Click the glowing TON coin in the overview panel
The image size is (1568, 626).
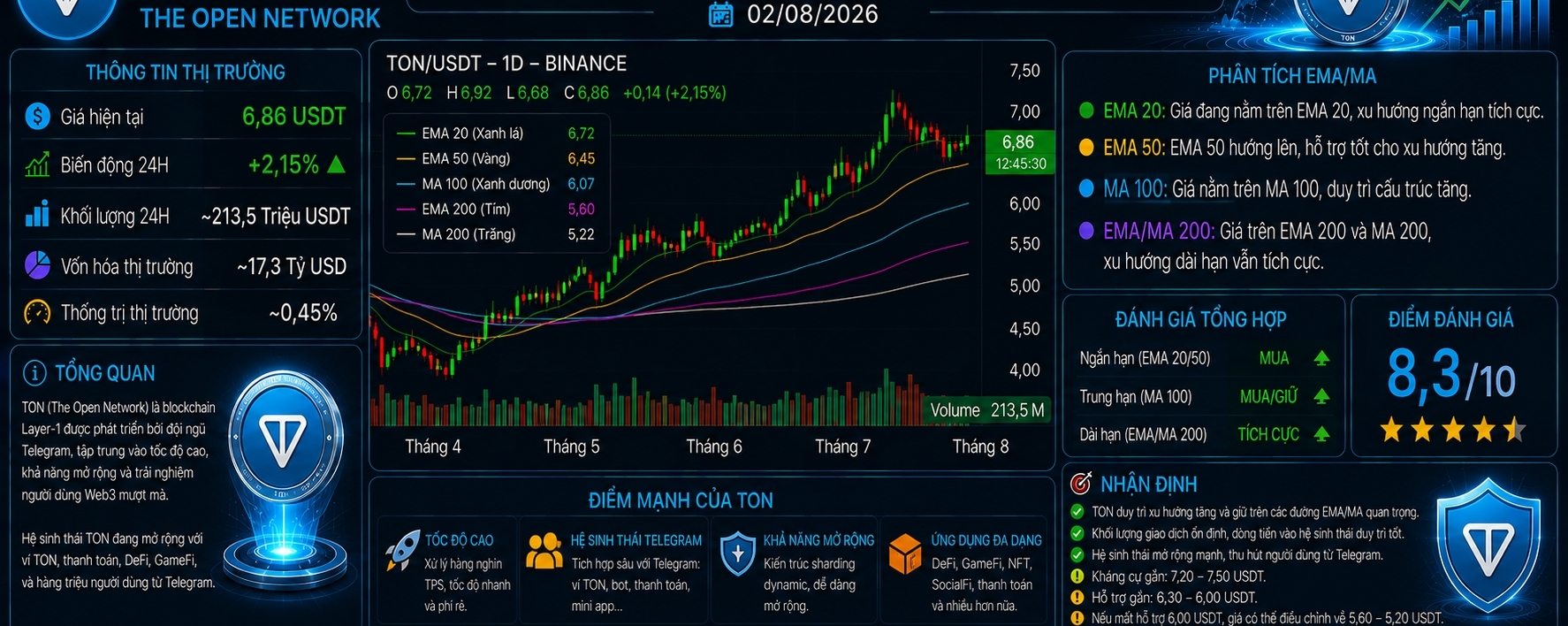coord(284,437)
